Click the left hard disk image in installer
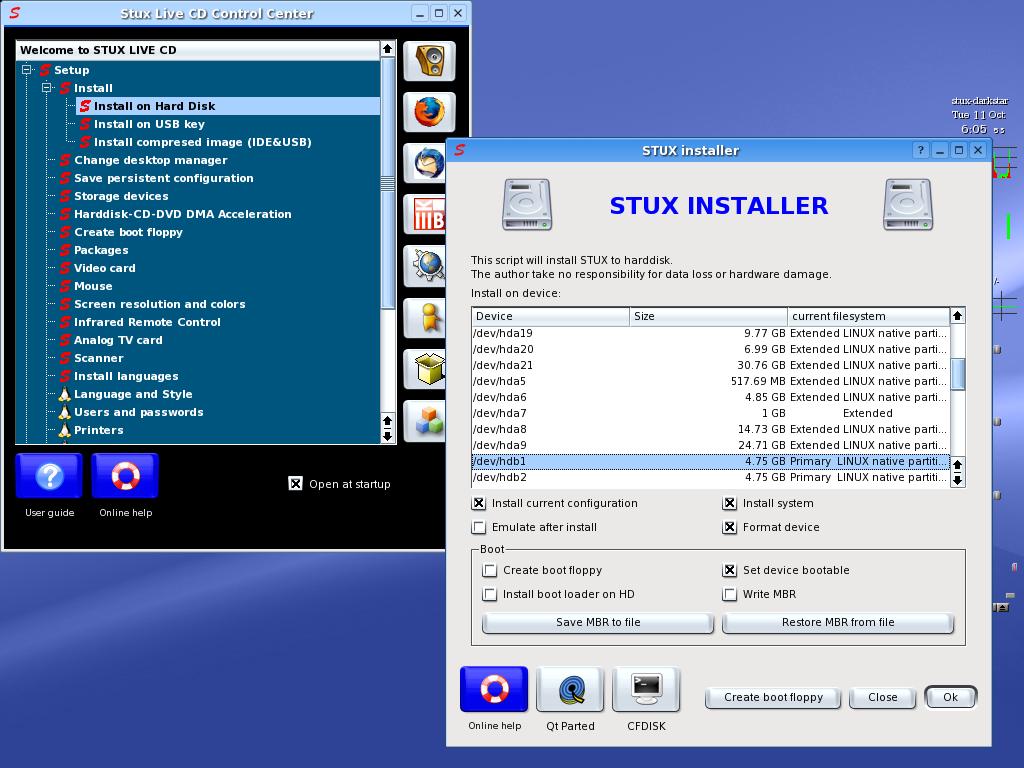 pyautogui.click(x=527, y=205)
